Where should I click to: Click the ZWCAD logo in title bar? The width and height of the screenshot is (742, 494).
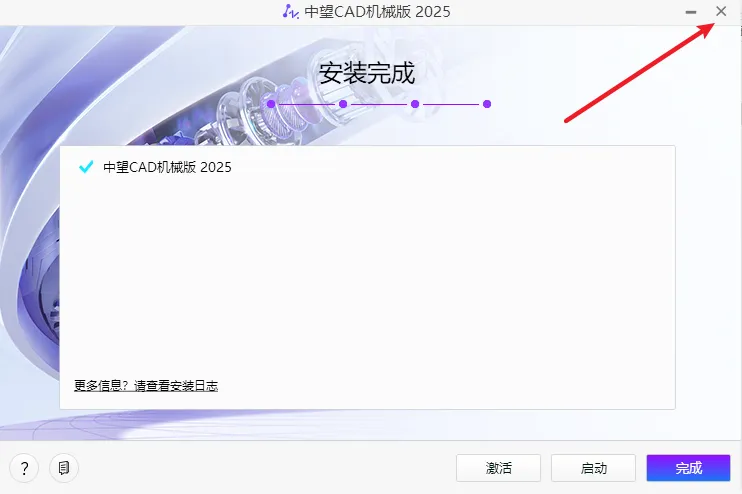pos(291,11)
